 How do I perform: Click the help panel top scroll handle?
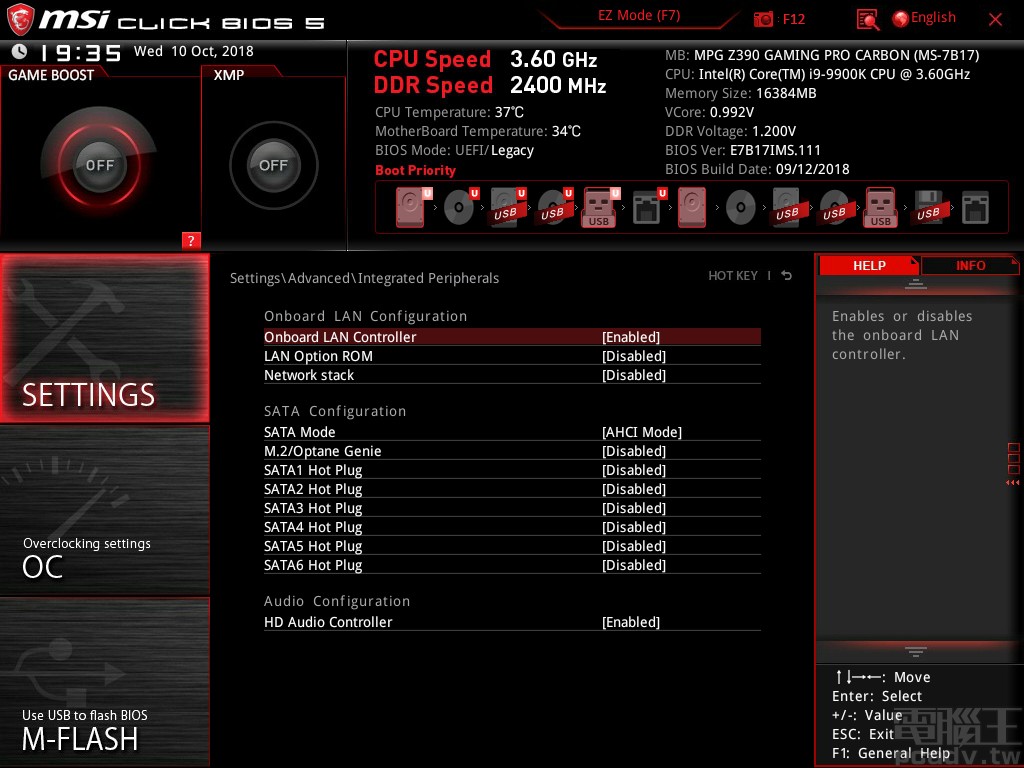tap(916, 283)
